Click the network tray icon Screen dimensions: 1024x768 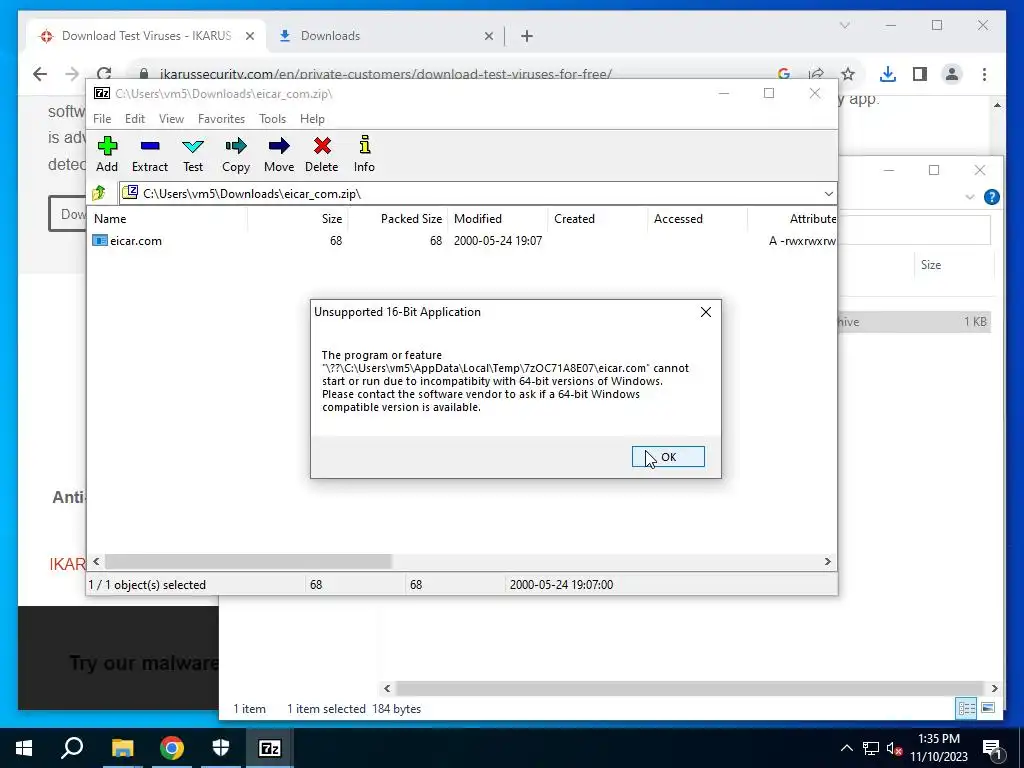(871, 748)
